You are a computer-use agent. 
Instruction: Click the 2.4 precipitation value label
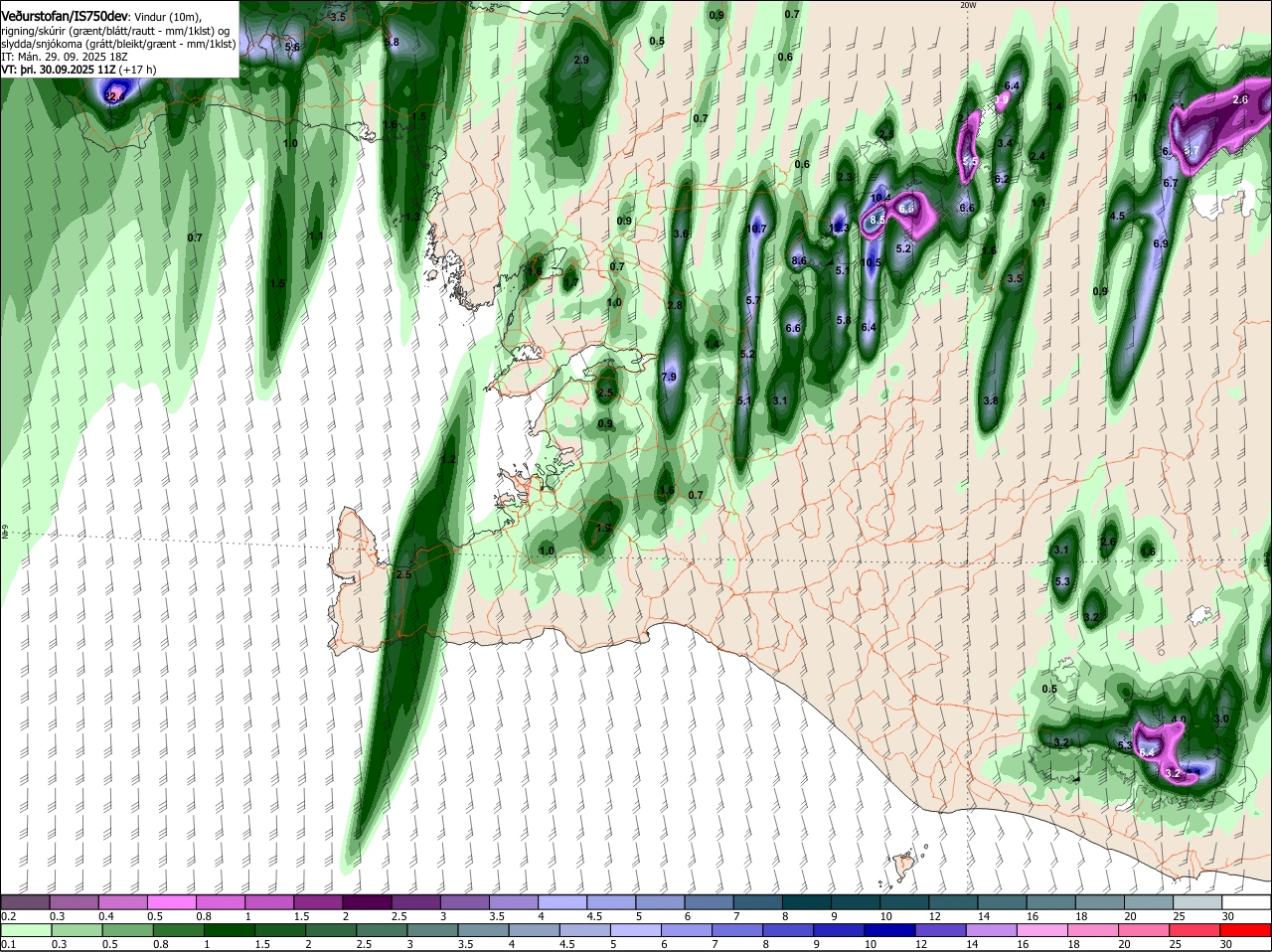[1038, 156]
